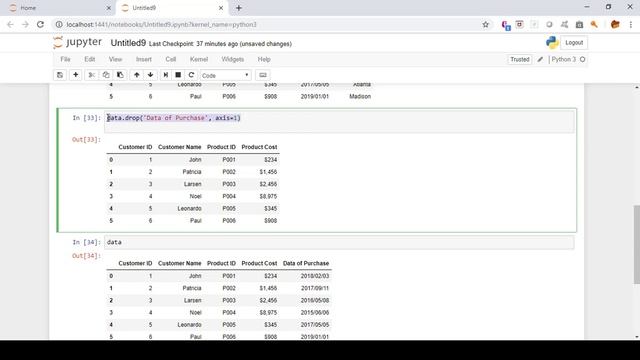
Task: Open the Edit menu
Action: (x=90, y=60)
